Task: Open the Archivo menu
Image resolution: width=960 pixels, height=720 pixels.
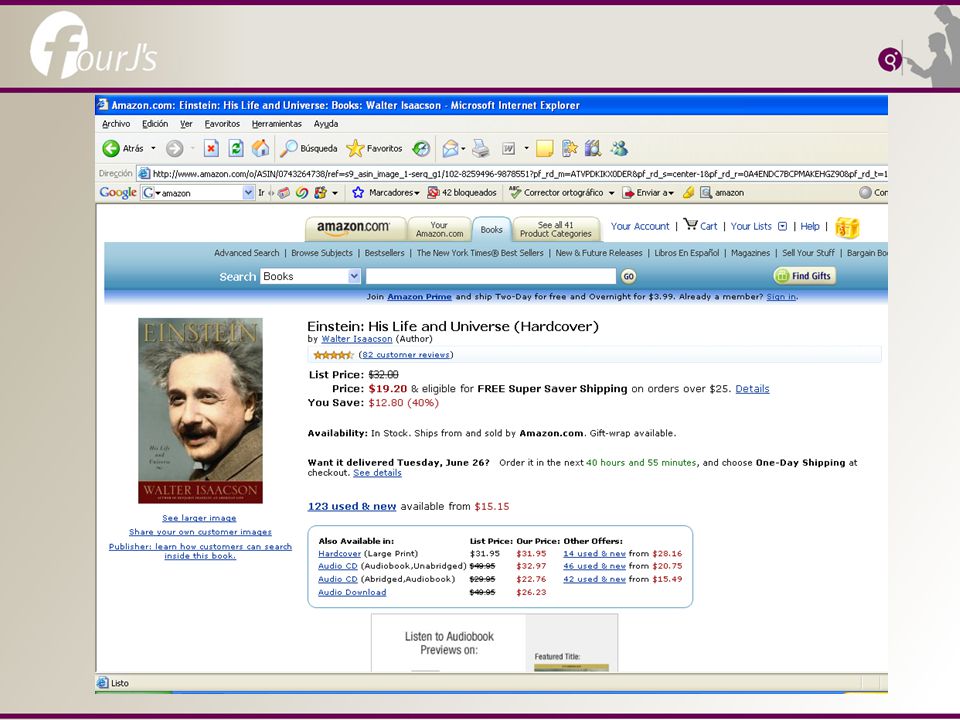Action: click(116, 124)
